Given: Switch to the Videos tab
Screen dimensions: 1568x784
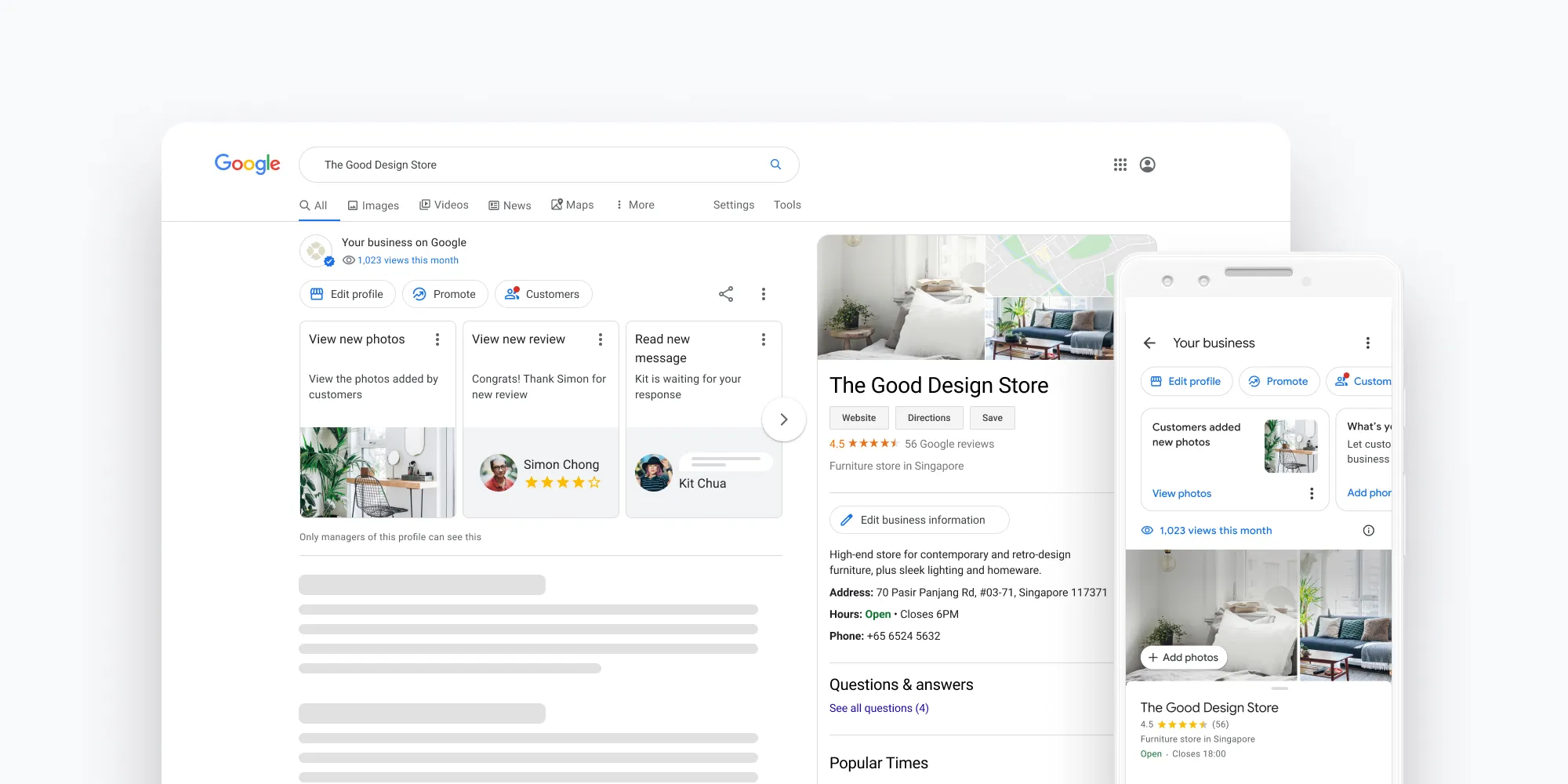Looking at the screenshot, I should pyautogui.click(x=444, y=205).
